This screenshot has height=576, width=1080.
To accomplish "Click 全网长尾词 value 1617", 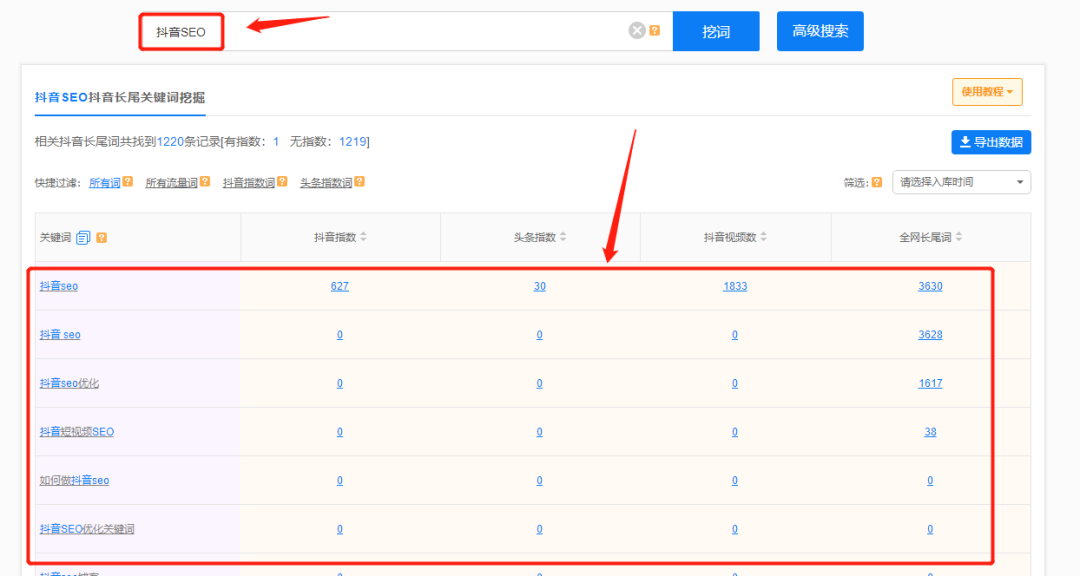I will click(930, 383).
